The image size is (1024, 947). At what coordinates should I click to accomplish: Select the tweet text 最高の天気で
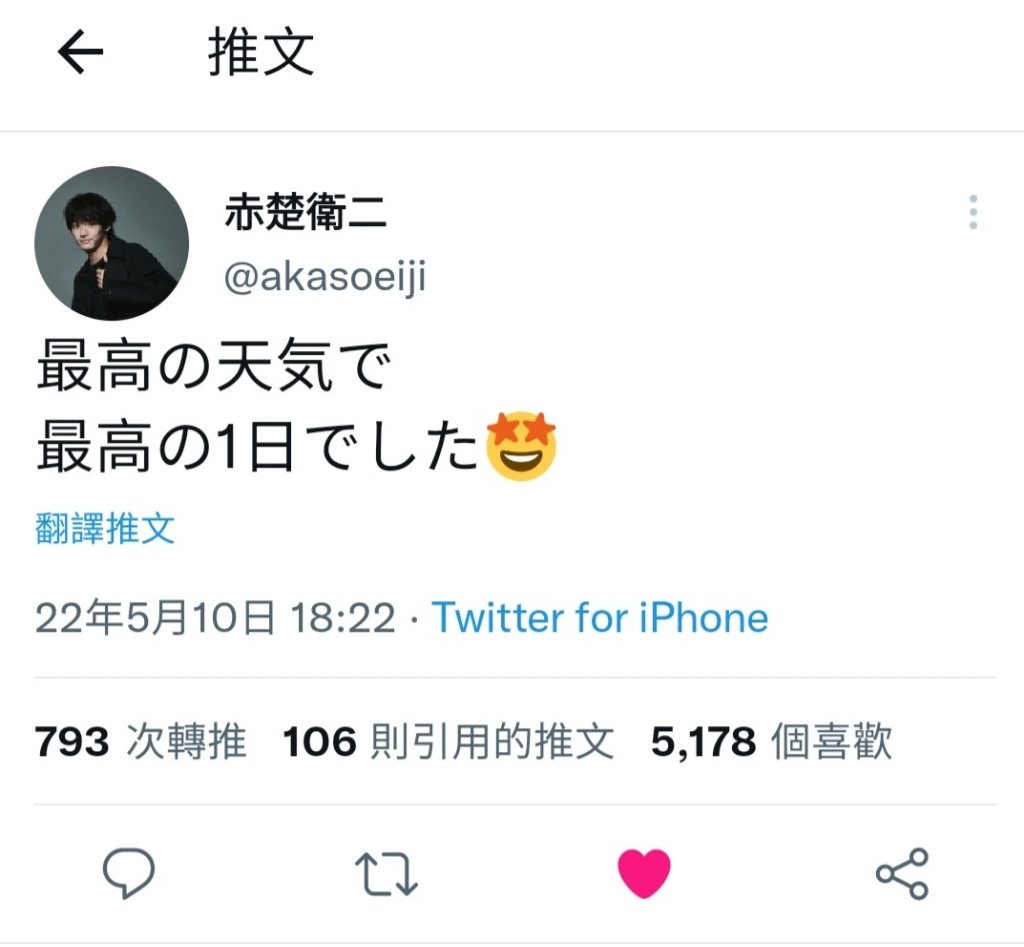[214, 366]
